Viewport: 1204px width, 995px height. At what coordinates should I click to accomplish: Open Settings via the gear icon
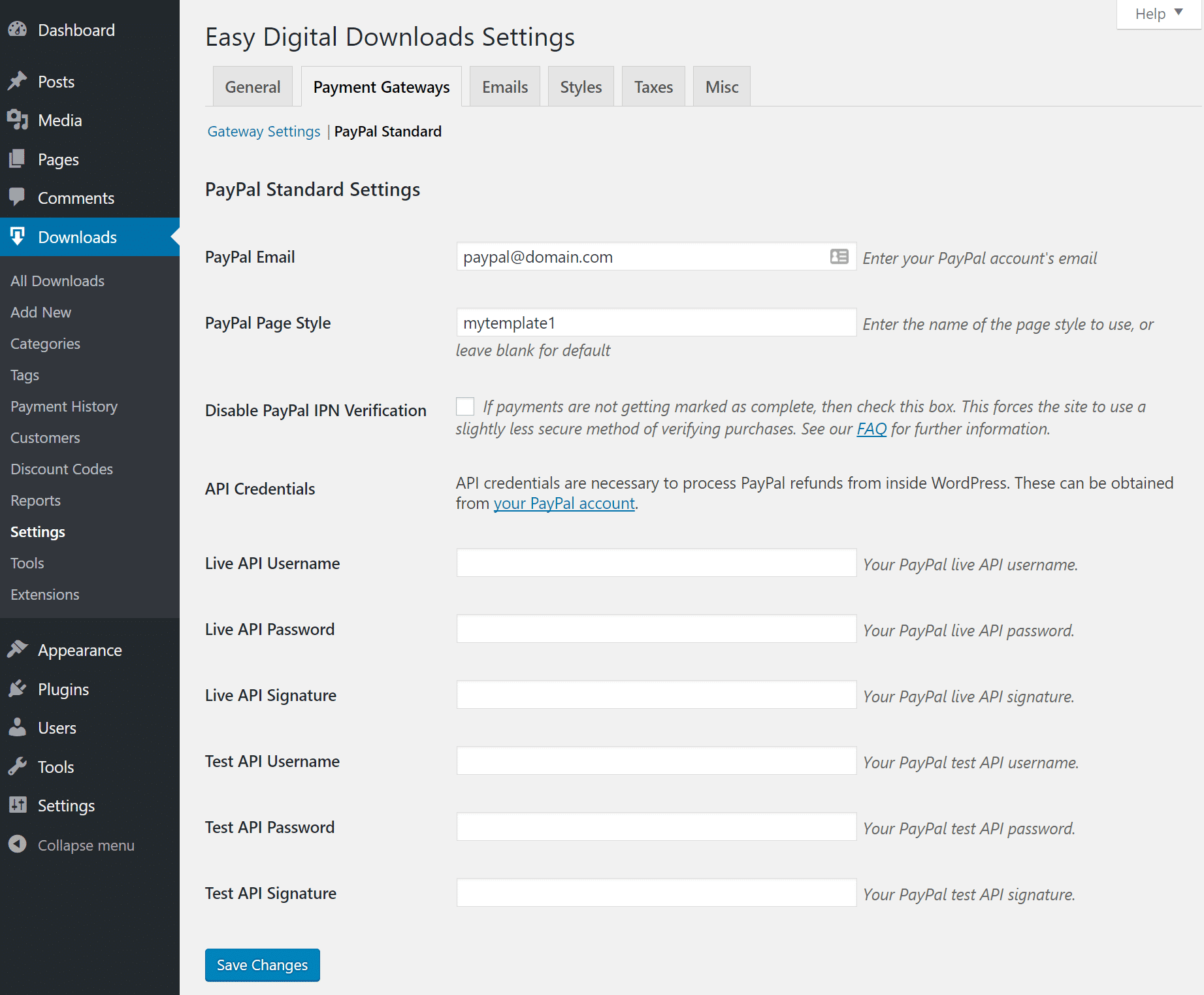(x=18, y=805)
